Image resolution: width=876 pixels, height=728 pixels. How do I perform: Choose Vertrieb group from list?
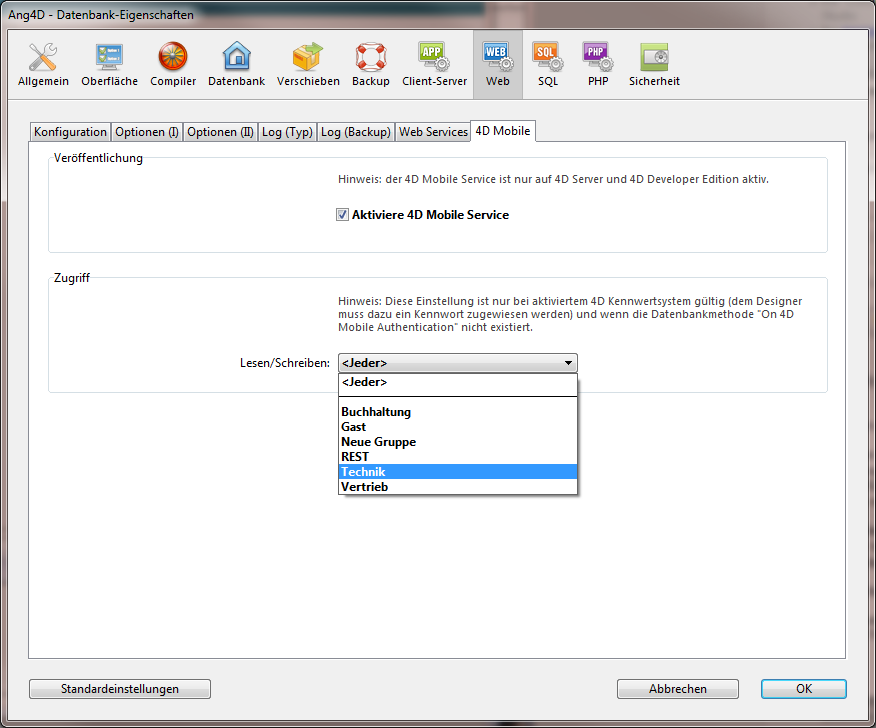458,487
